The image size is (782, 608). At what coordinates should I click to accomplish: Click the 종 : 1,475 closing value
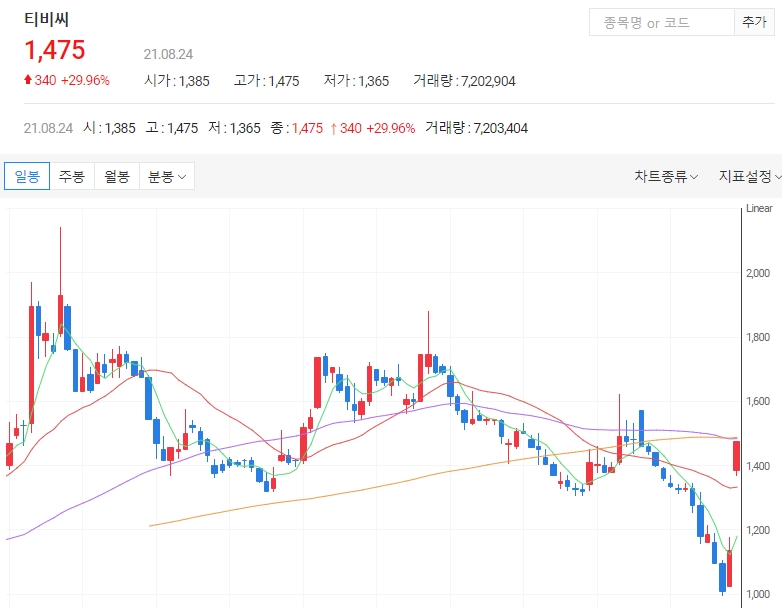tap(297, 128)
